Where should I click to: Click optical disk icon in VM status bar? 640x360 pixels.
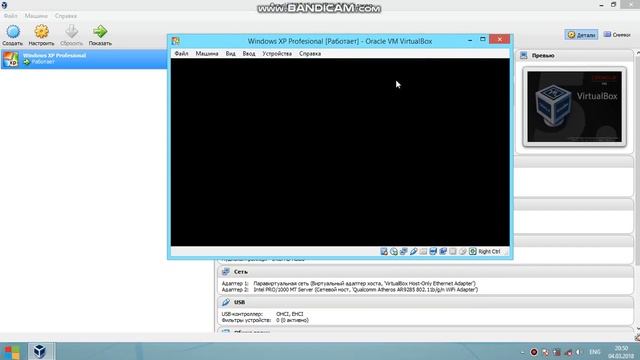[394, 251]
